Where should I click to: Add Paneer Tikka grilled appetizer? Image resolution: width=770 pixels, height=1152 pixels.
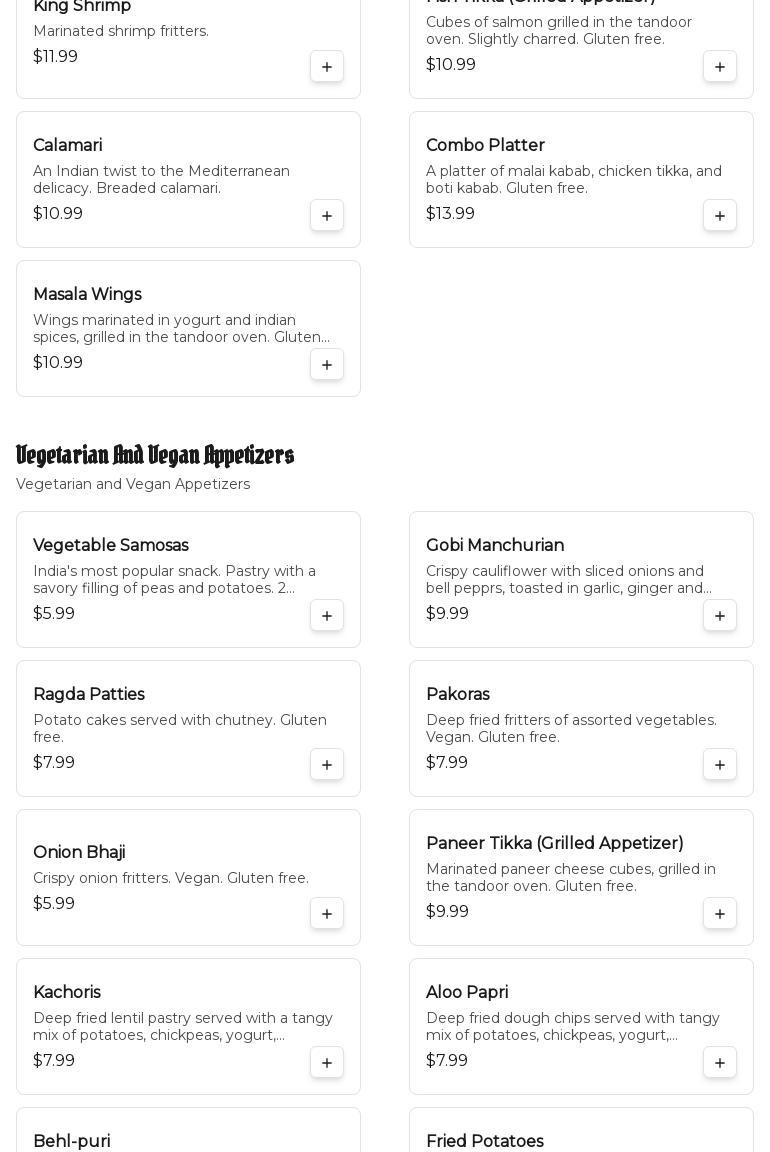click(x=720, y=914)
